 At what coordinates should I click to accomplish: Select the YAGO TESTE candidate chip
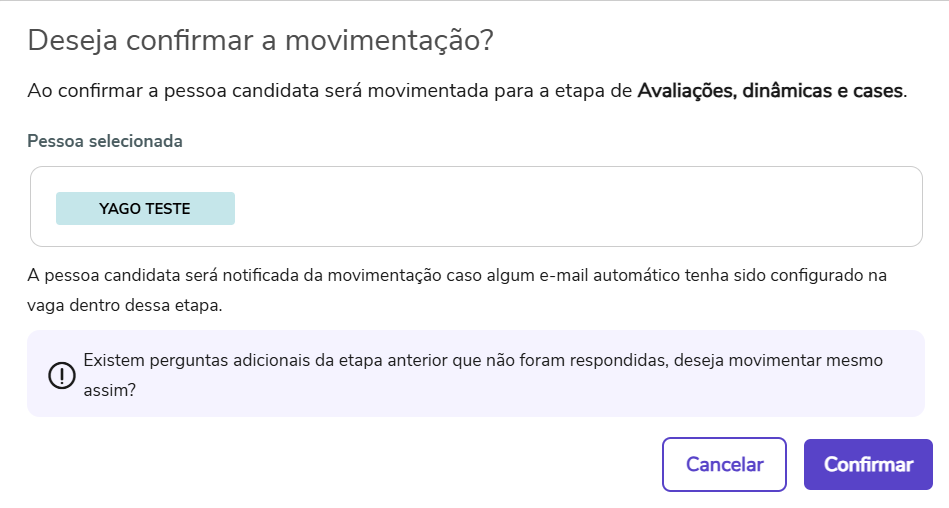pos(145,209)
